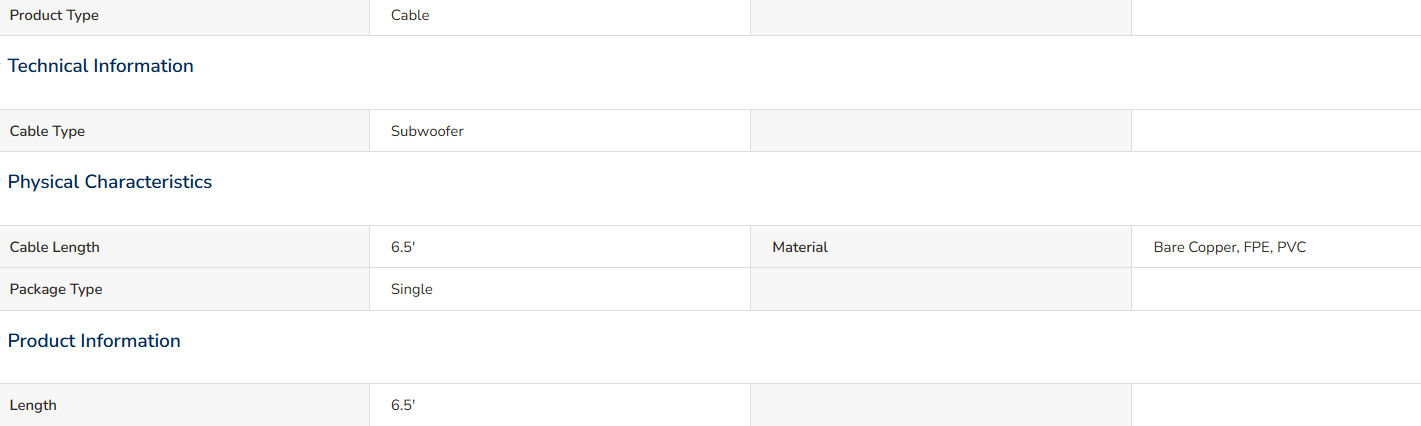Select the Product Type label cell

click(185, 16)
